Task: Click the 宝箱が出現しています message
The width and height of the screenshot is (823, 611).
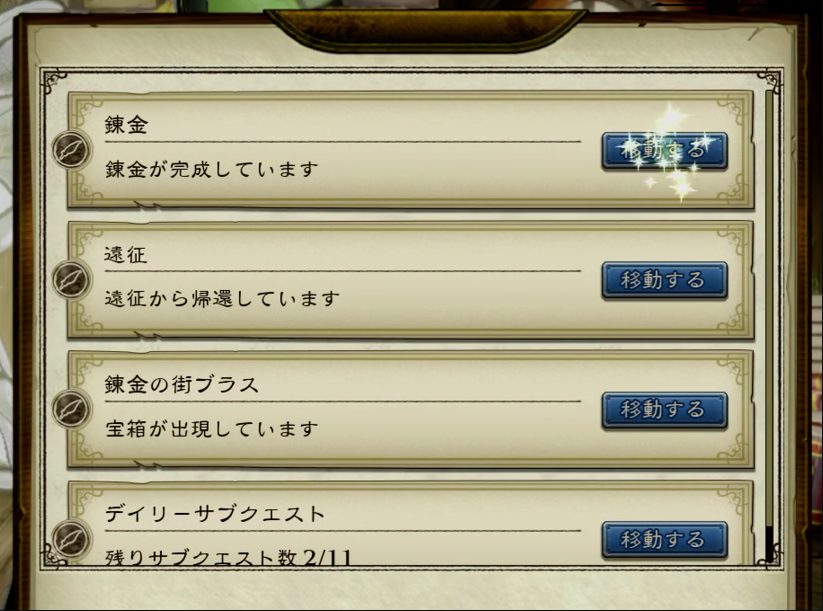Action: [212, 429]
